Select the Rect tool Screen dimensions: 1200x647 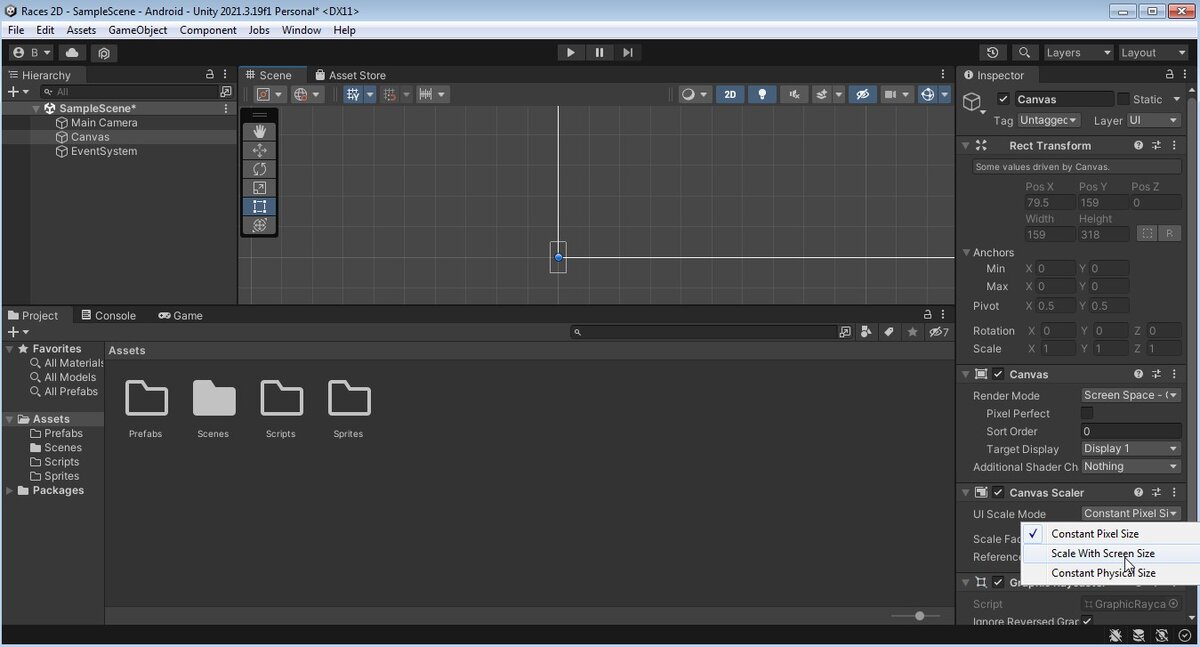click(259, 207)
